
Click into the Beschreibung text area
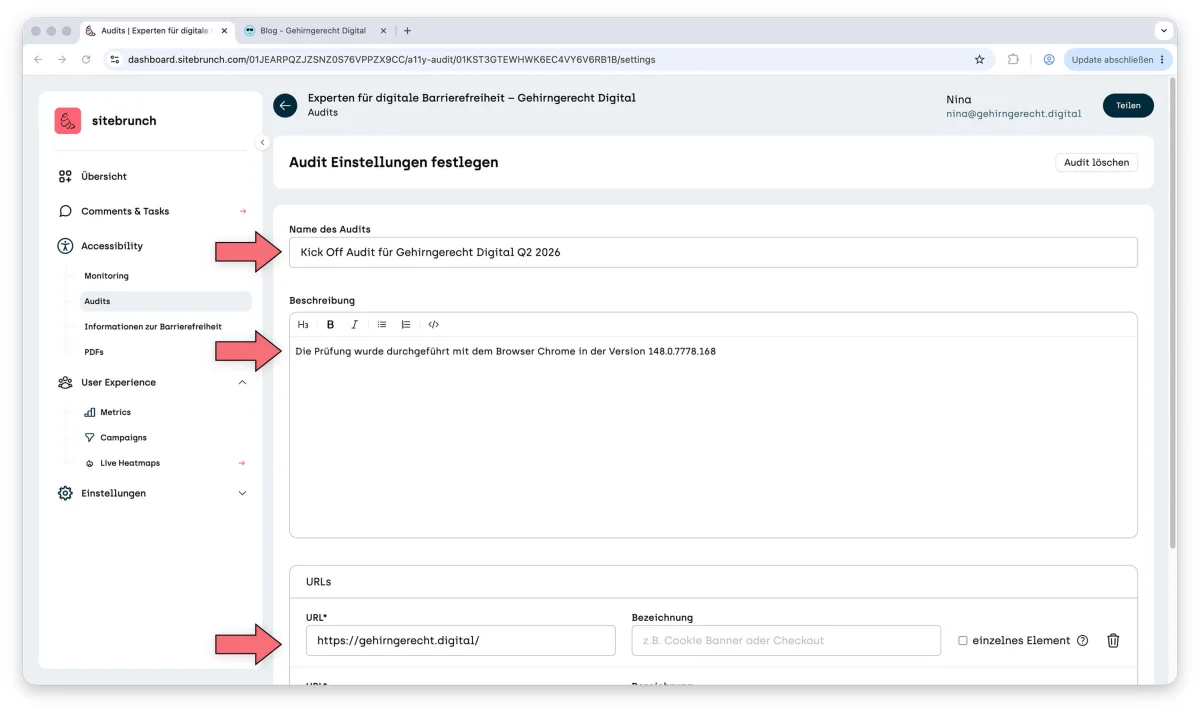(x=713, y=437)
